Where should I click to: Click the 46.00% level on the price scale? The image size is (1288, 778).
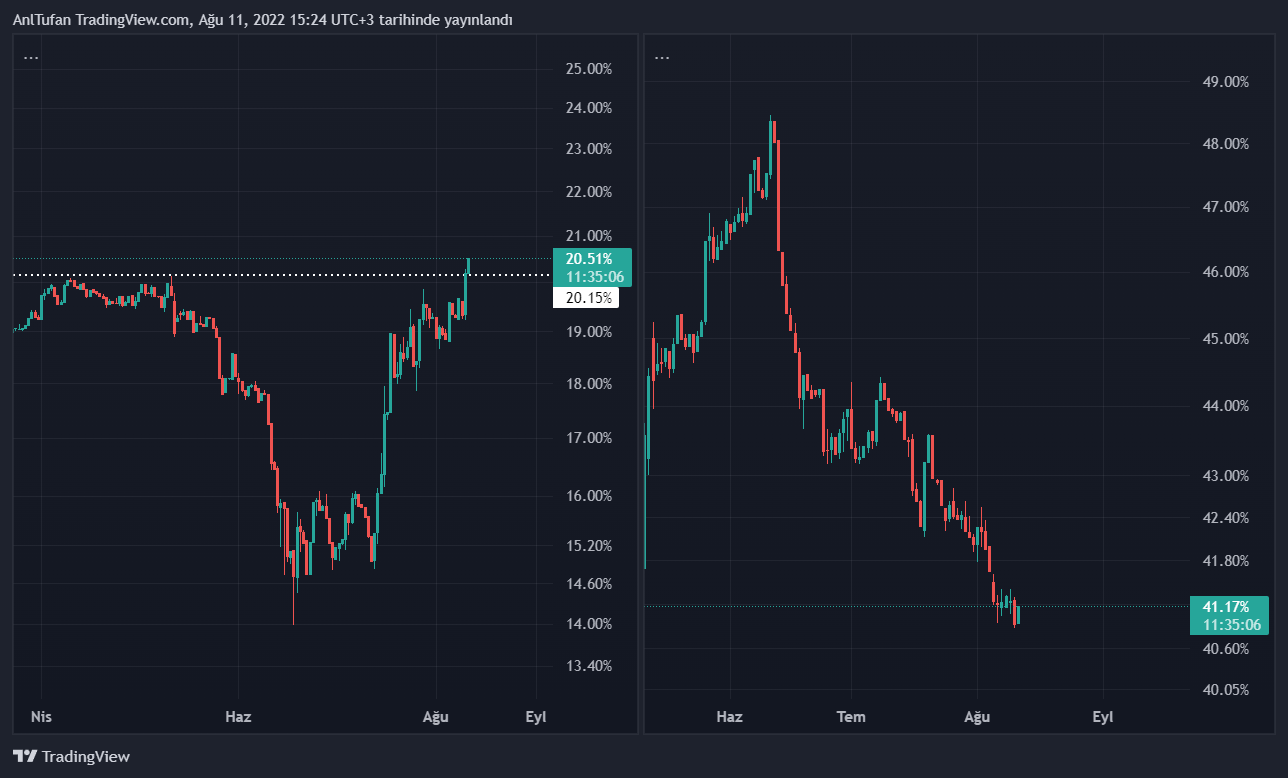point(1225,272)
